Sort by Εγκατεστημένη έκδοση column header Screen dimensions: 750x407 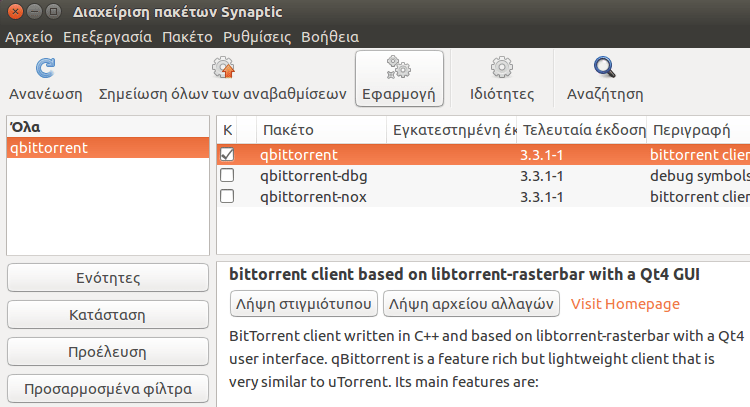pyautogui.click(x=452, y=130)
